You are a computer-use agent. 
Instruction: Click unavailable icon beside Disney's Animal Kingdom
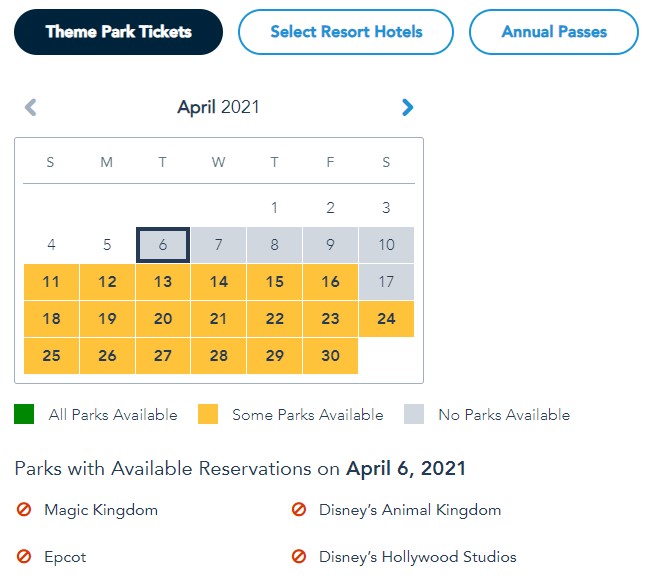click(298, 510)
